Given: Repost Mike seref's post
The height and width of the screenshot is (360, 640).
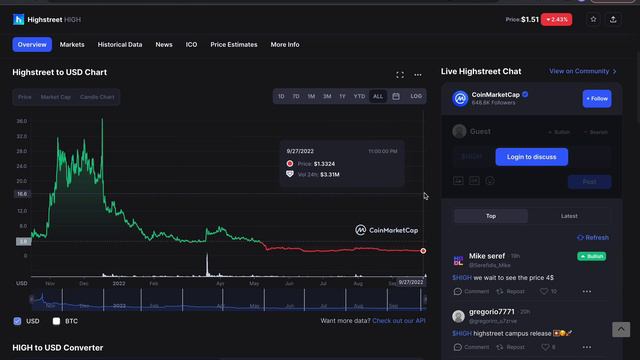Looking at the screenshot, I should (510, 291).
